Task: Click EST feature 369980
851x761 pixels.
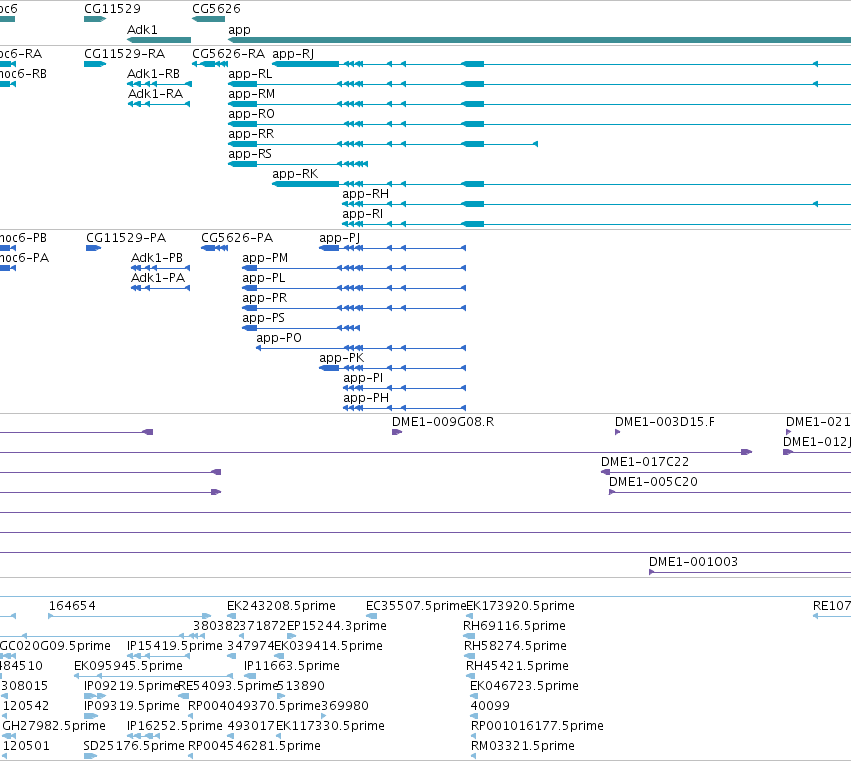Action: click(345, 707)
